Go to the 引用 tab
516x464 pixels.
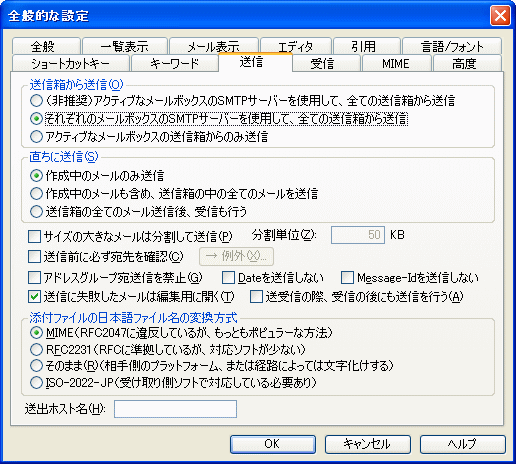coord(366,46)
